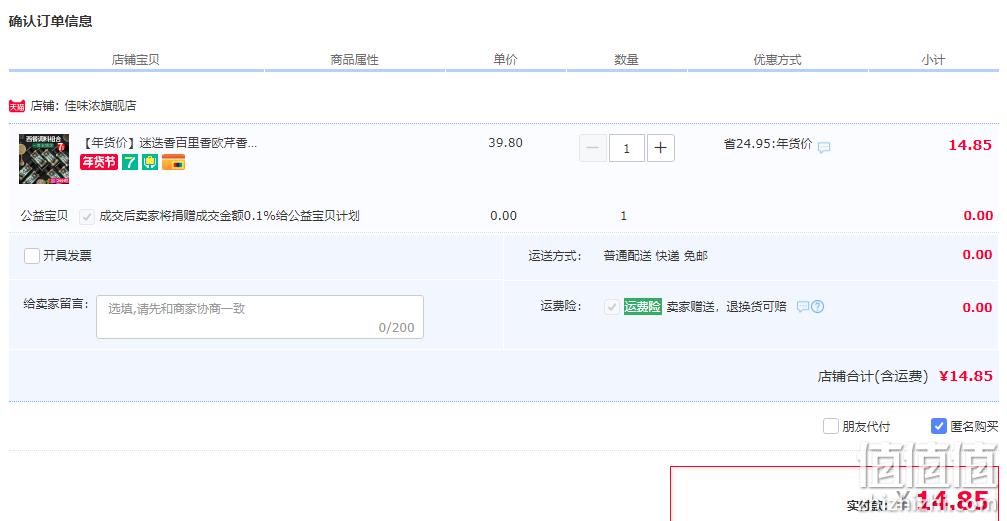Click the green guarantee shield badge
Viewport: 1007px width, 521px height.
point(150,162)
